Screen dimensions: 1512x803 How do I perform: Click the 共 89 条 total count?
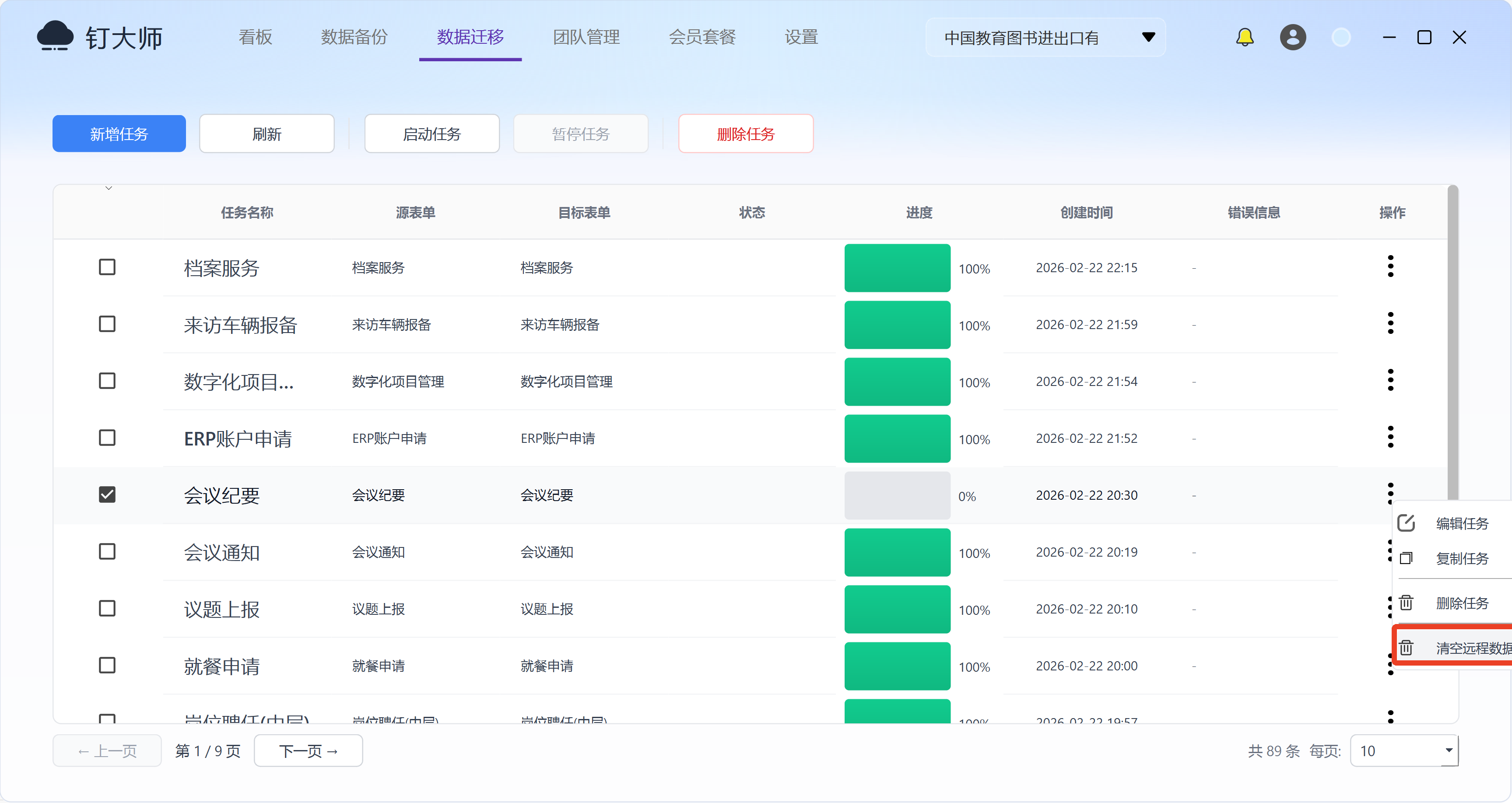pyautogui.click(x=1273, y=751)
